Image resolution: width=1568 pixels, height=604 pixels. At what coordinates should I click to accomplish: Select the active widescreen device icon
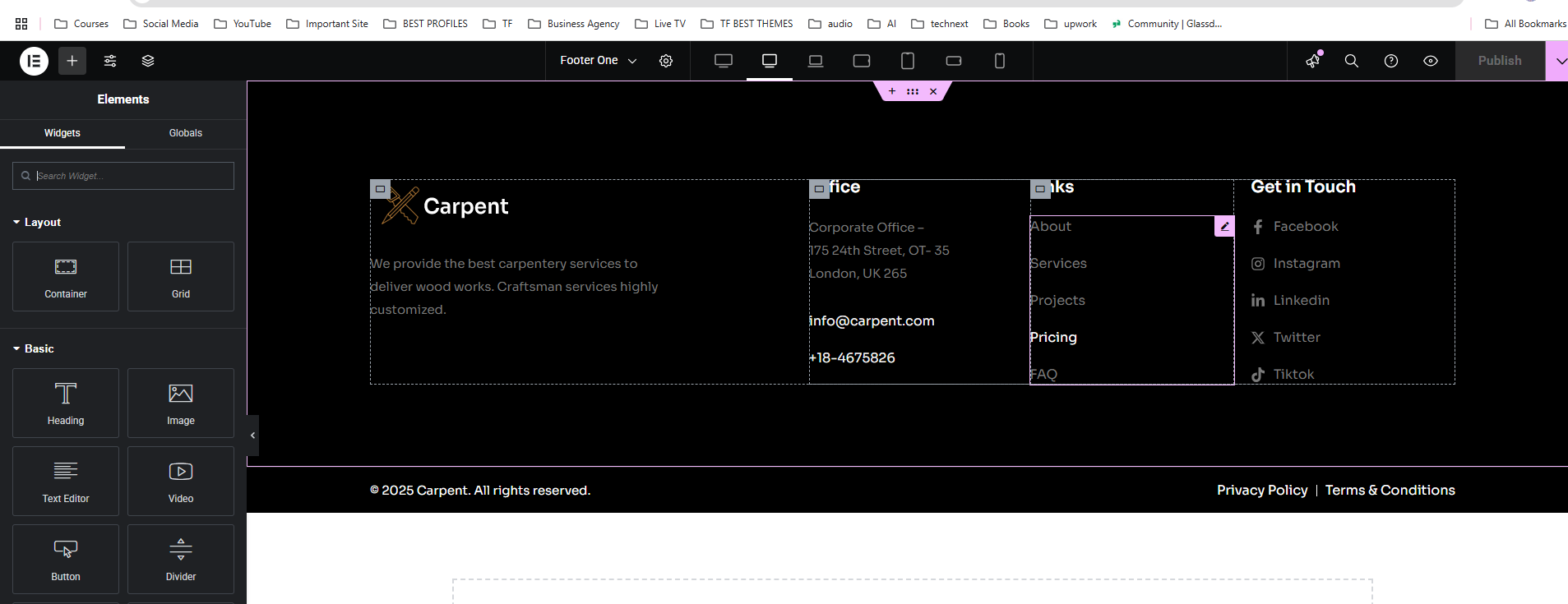(x=770, y=61)
